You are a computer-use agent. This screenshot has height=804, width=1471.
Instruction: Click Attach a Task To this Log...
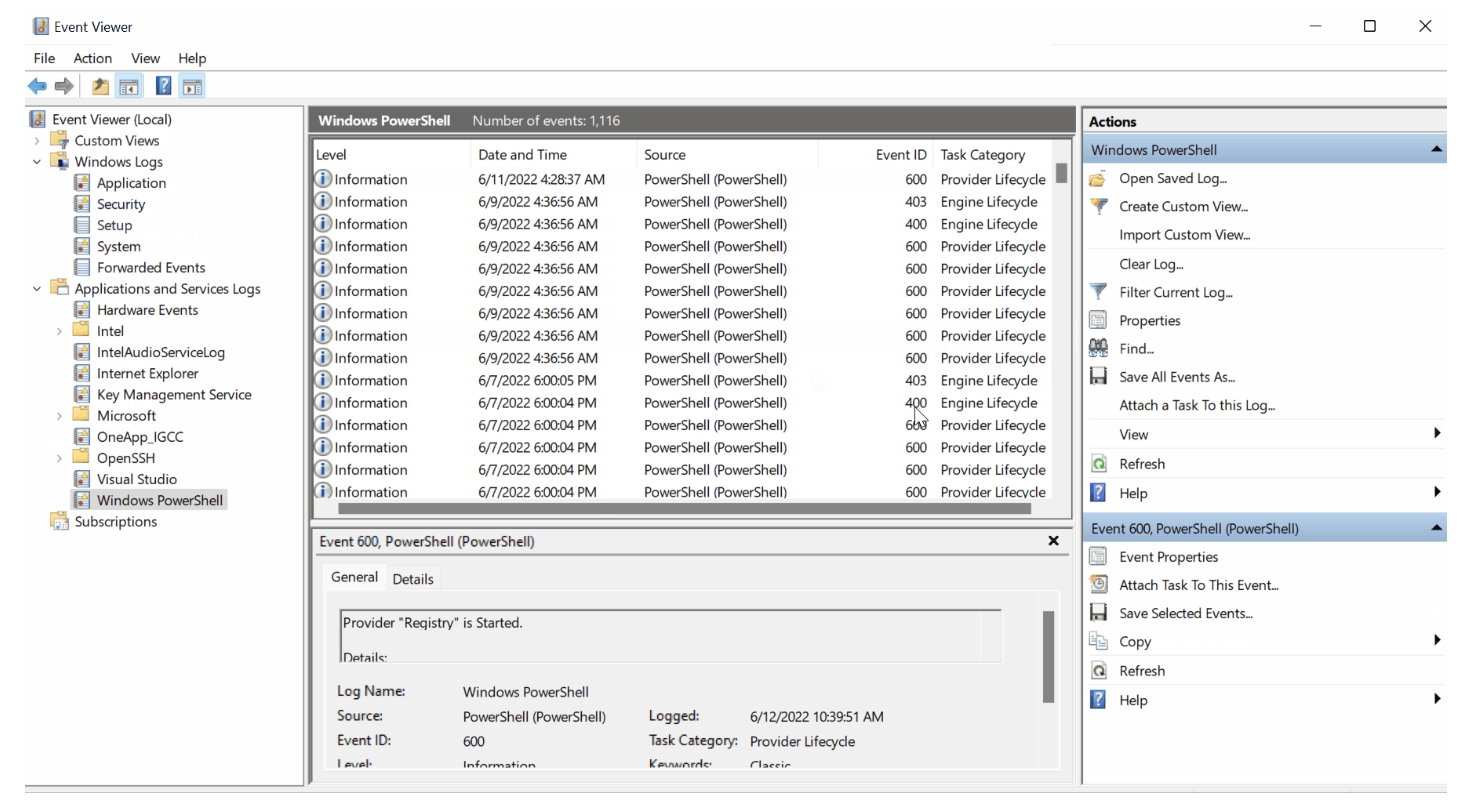pyautogui.click(x=1197, y=405)
